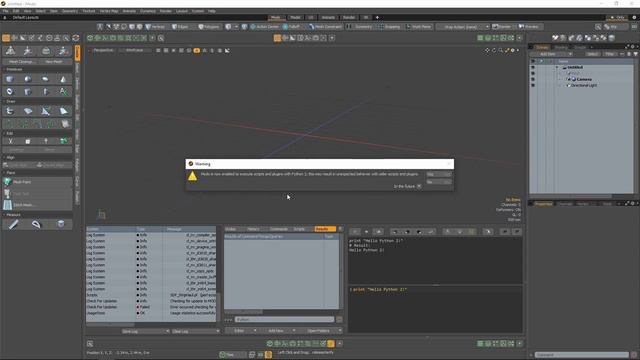640x360 pixels.
Task: Add a new layout tab with plus
Action: click(x=377, y=18)
